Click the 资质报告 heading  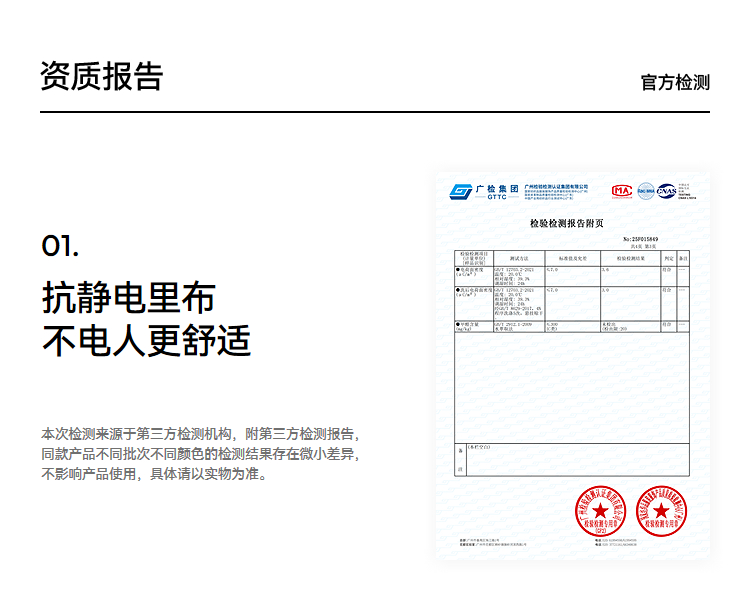click(101, 77)
